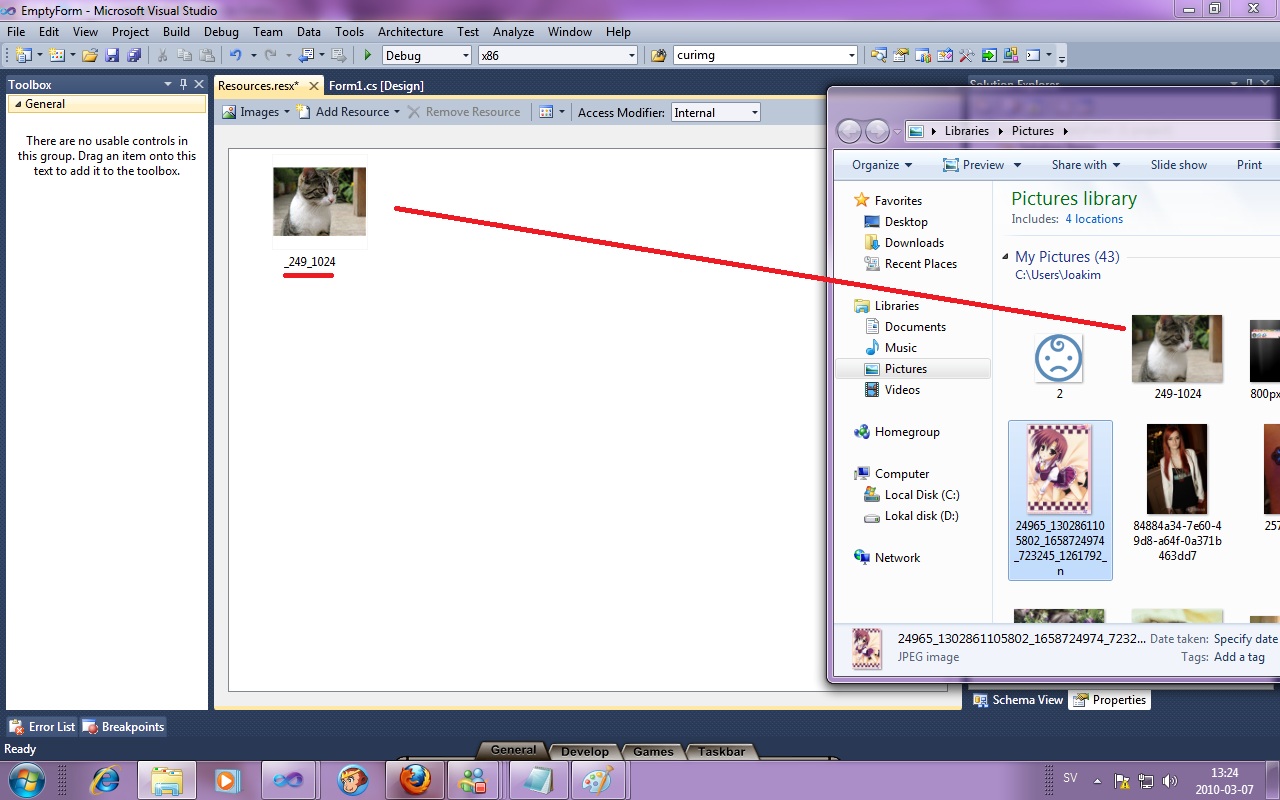Click the 4 locations link in Pictures library
This screenshot has height=800, width=1280.
(1094, 218)
